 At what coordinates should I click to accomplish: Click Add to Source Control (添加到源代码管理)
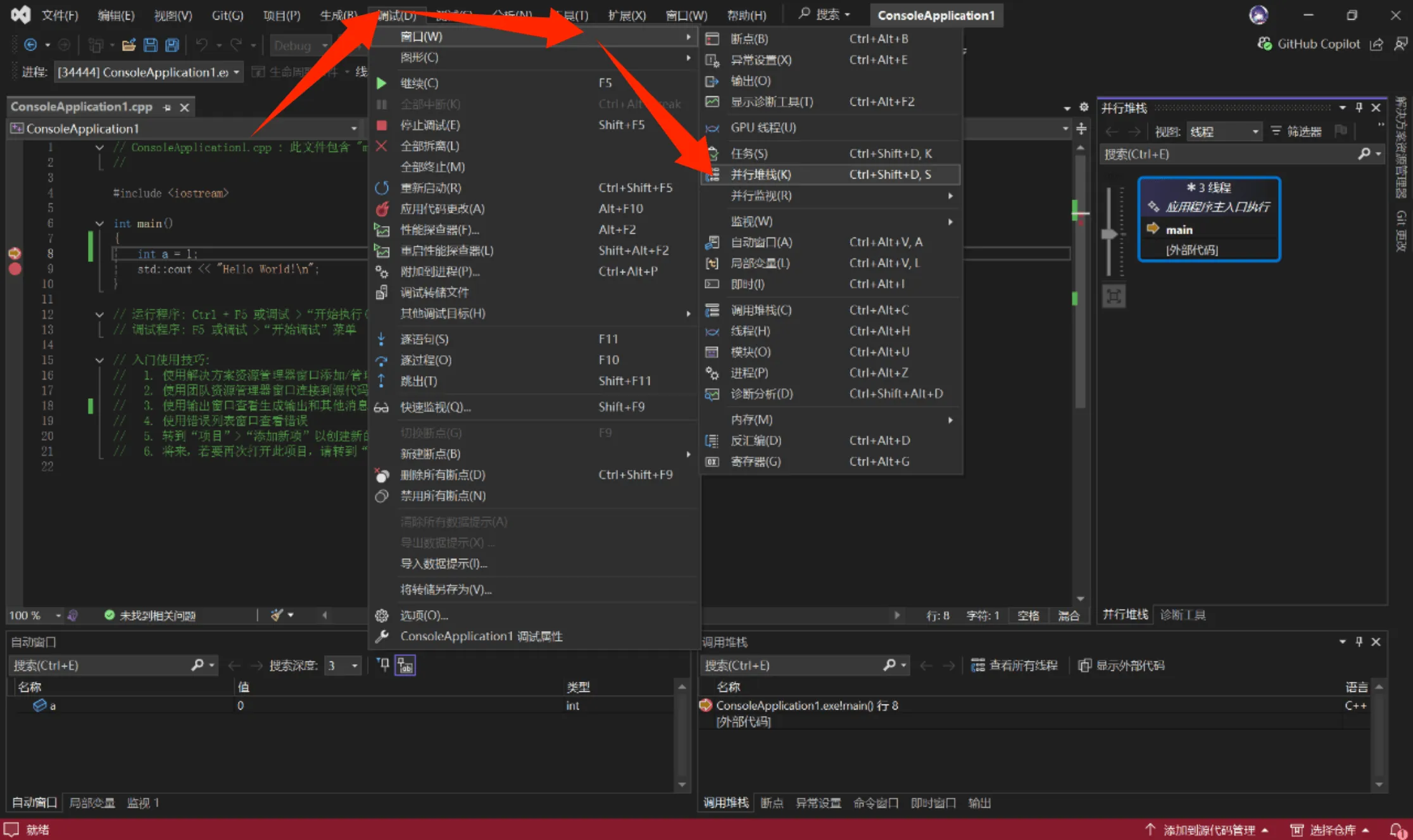[x=1208, y=830]
